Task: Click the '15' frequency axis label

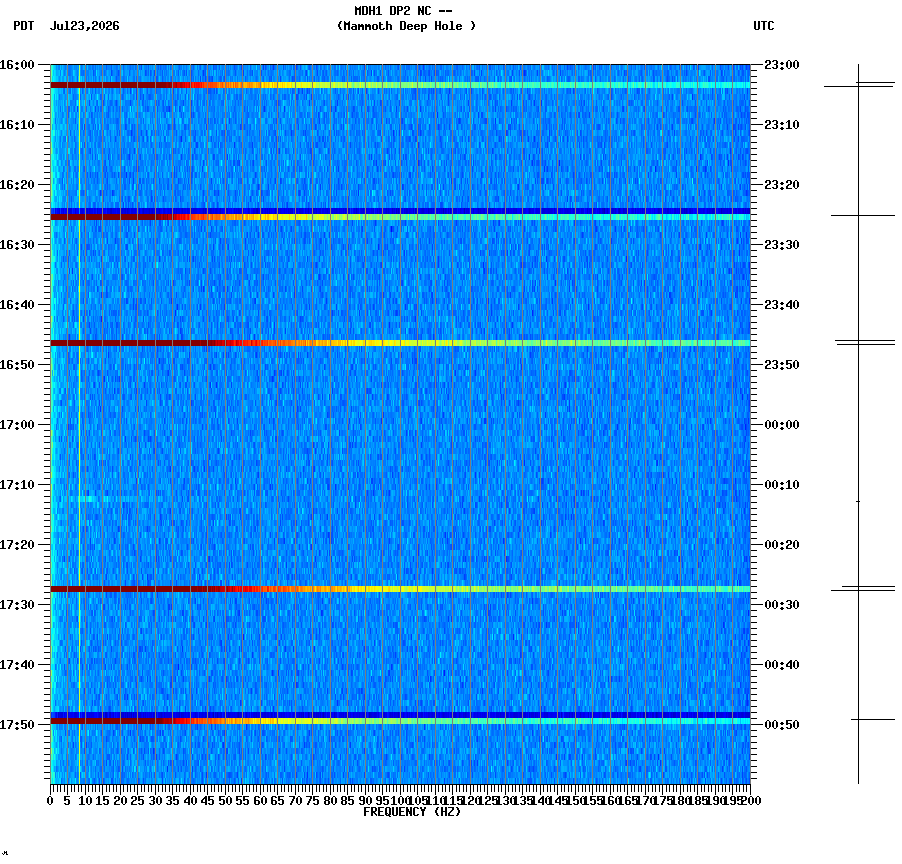Action: pyautogui.click(x=102, y=801)
